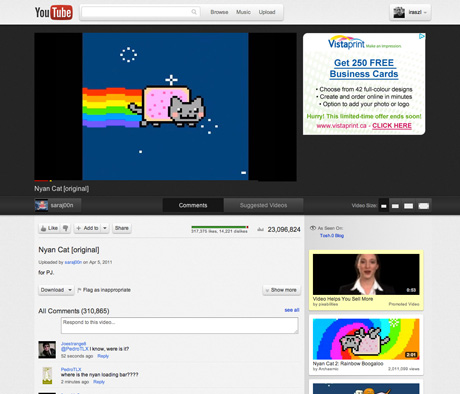
Task: Click the thumbs-down dislike icon
Action: [x=66, y=228]
